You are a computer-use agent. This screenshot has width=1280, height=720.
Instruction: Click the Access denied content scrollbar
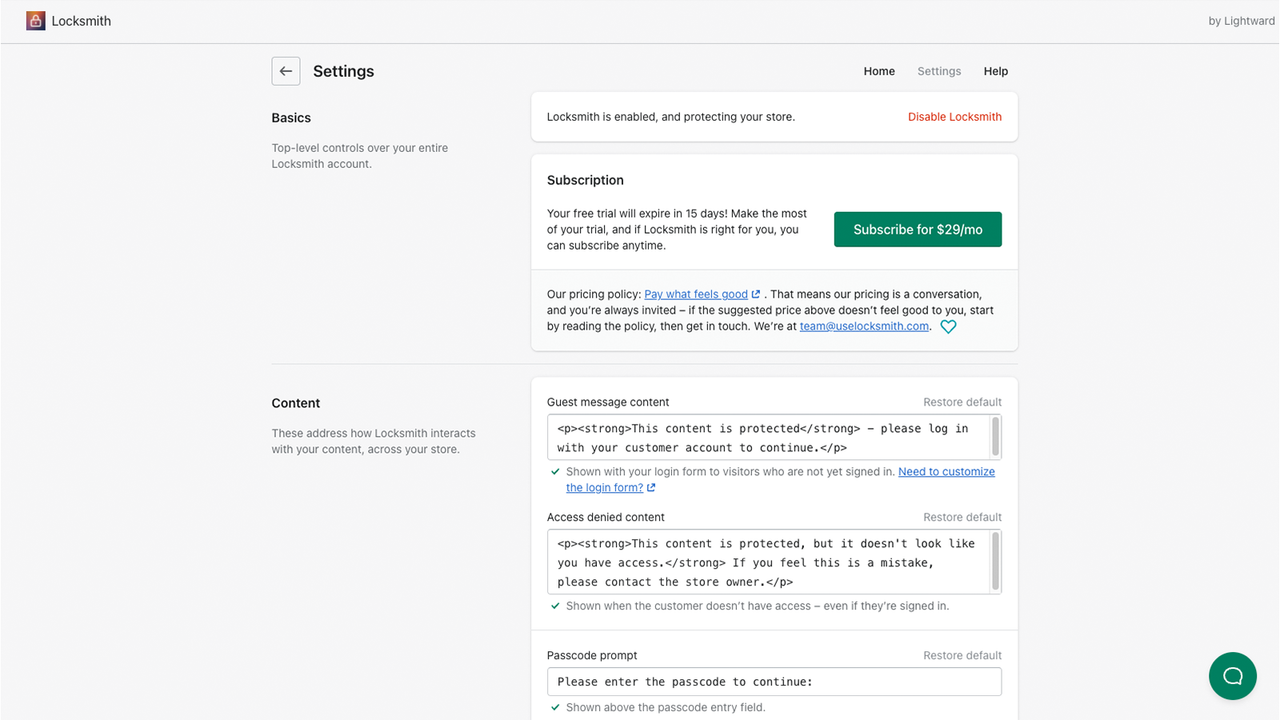pos(995,561)
